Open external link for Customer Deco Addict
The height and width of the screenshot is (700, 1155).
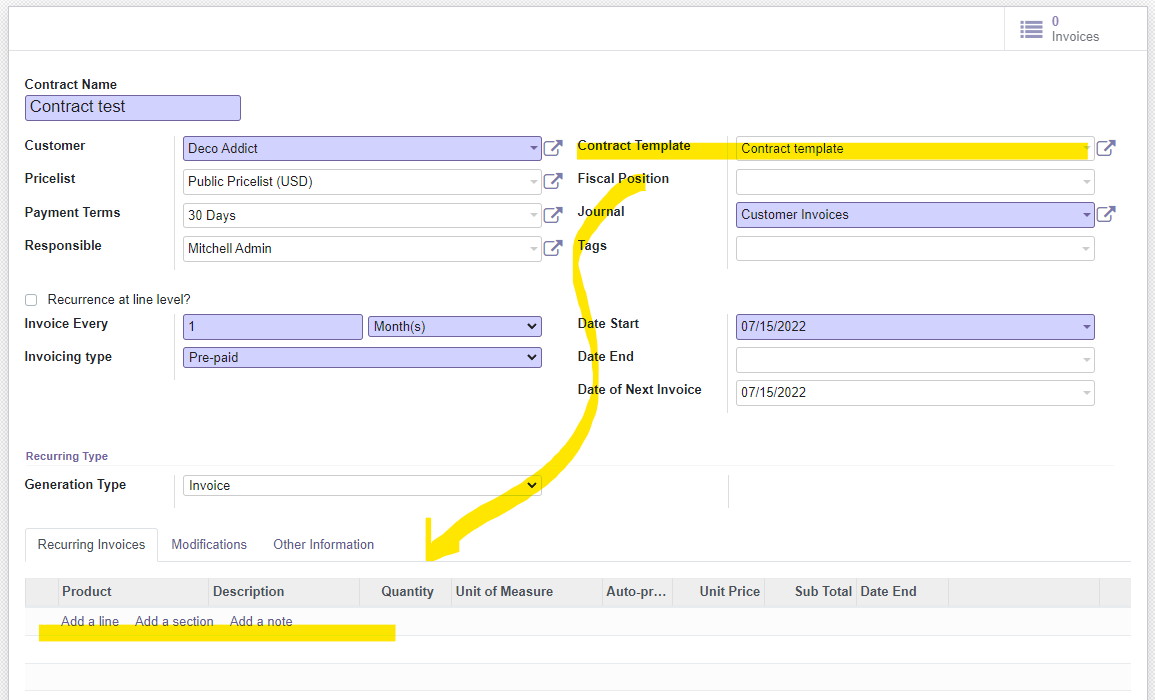(x=553, y=148)
